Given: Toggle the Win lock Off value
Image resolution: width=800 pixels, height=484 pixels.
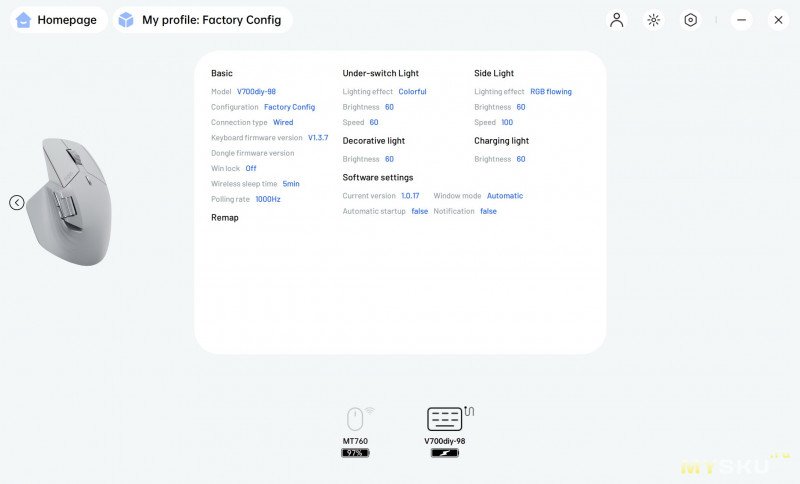Looking at the screenshot, I should pyautogui.click(x=251, y=168).
